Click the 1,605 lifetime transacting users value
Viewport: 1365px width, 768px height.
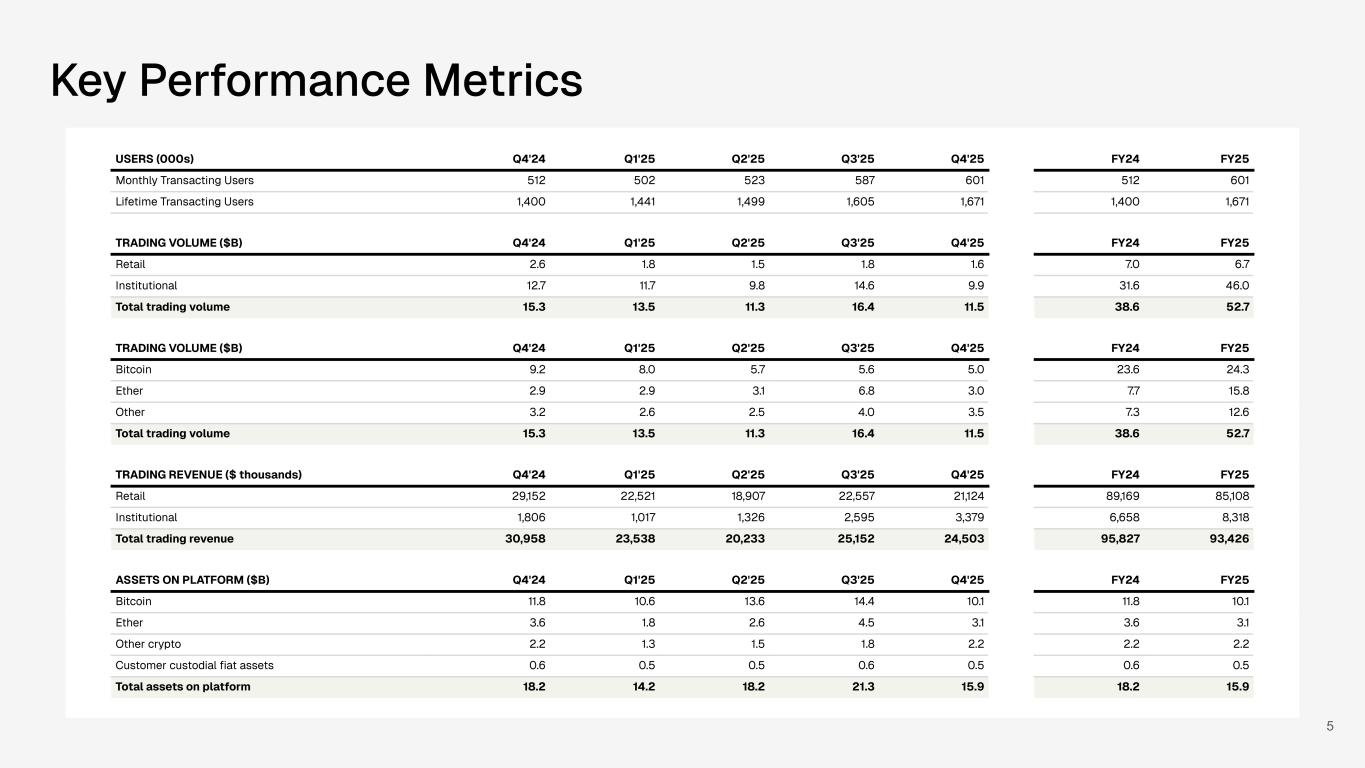(857, 202)
